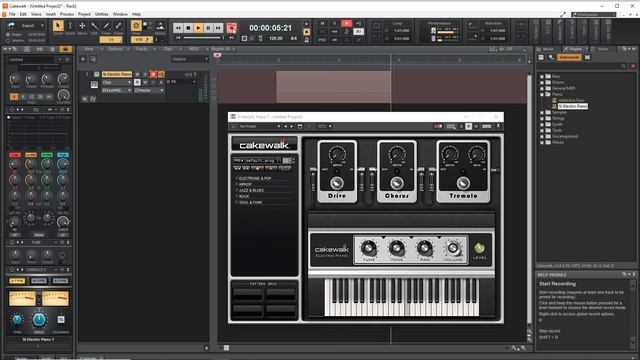
Task: Pin the SI-Electric Piano plugin window
Action: click(x=498, y=126)
